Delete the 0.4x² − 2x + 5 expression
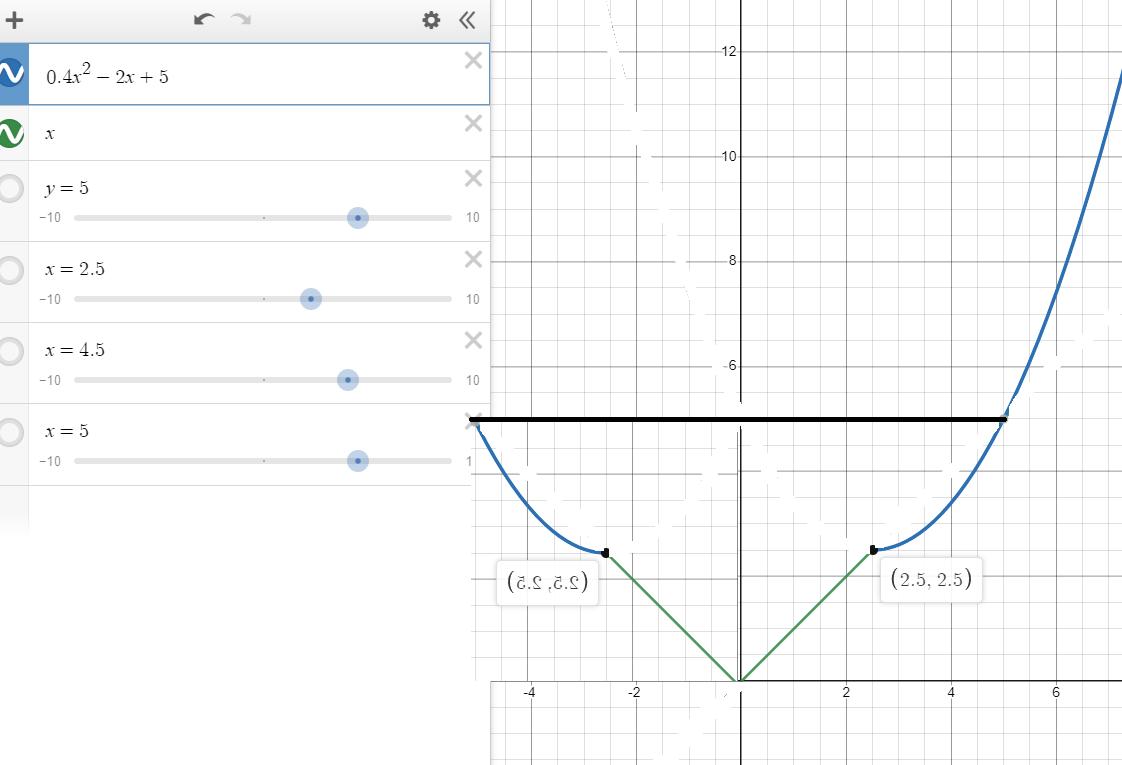This screenshot has height=765, width=1122. point(473,61)
